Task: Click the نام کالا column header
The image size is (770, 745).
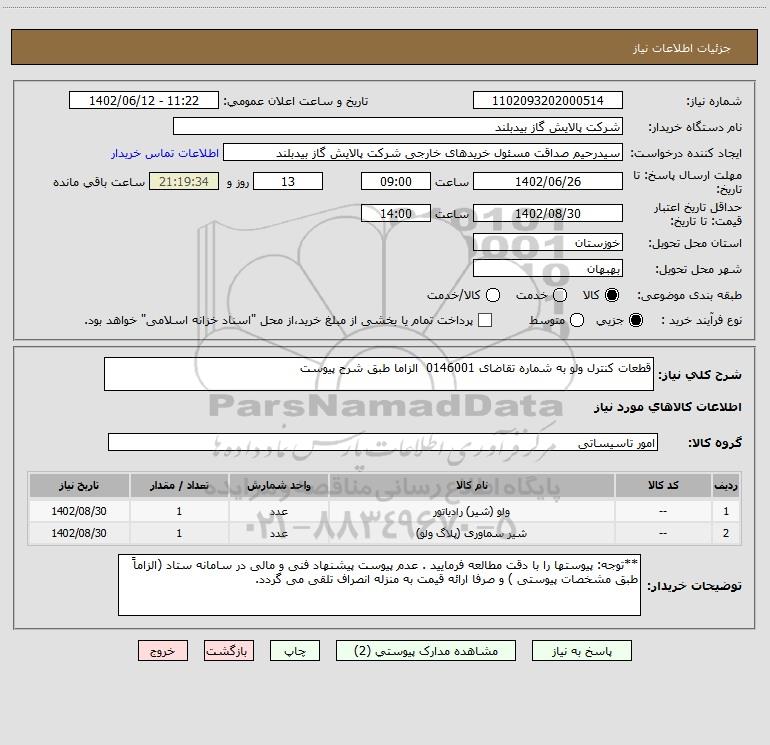Action: (472, 485)
